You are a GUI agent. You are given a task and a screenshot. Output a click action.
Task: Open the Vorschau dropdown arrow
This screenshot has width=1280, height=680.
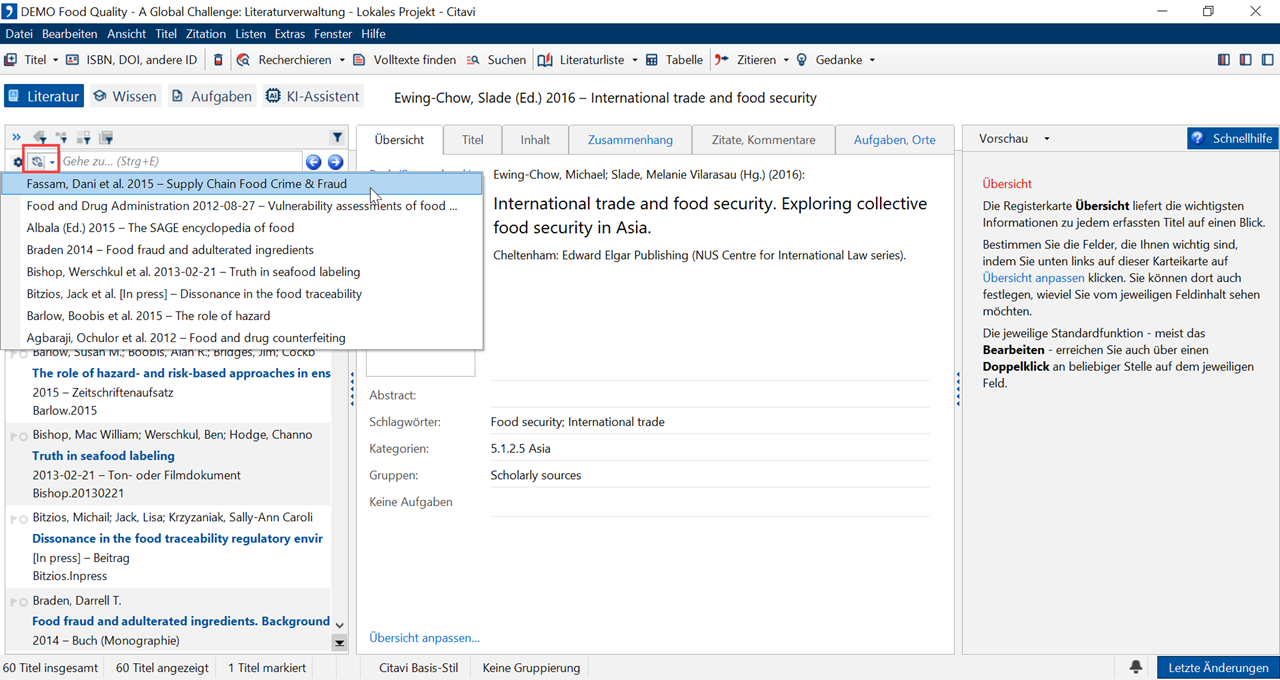(x=1047, y=139)
